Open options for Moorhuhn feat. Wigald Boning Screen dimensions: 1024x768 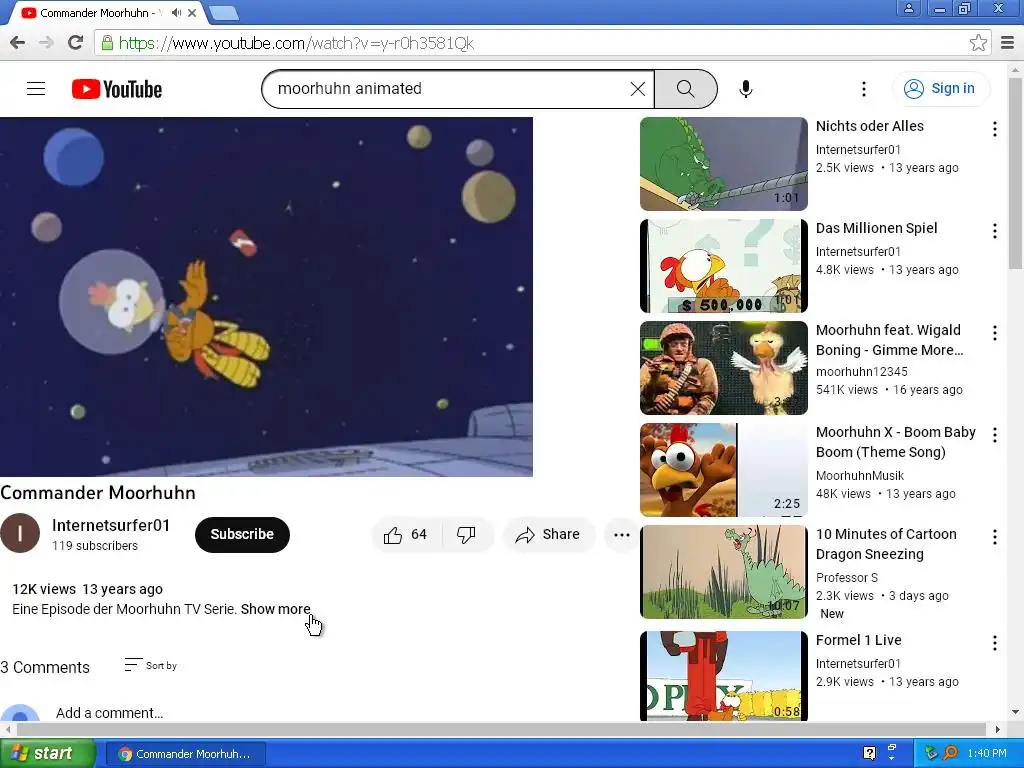tap(995, 333)
